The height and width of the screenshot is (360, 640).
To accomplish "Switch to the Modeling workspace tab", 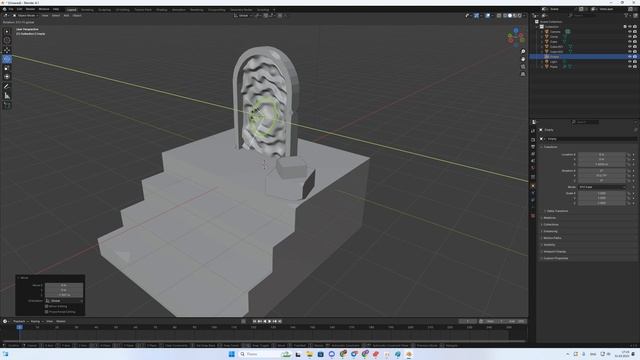I will click(87, 9).
